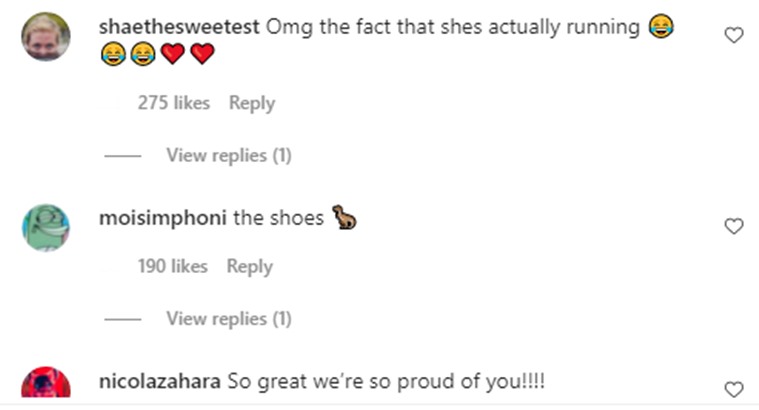Like nicolazahara's comment with the heart

[x=733, y=389]
